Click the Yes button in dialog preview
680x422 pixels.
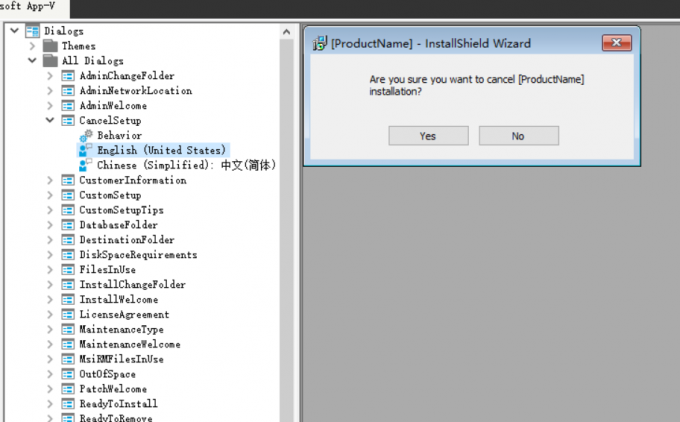coord(428,136)
